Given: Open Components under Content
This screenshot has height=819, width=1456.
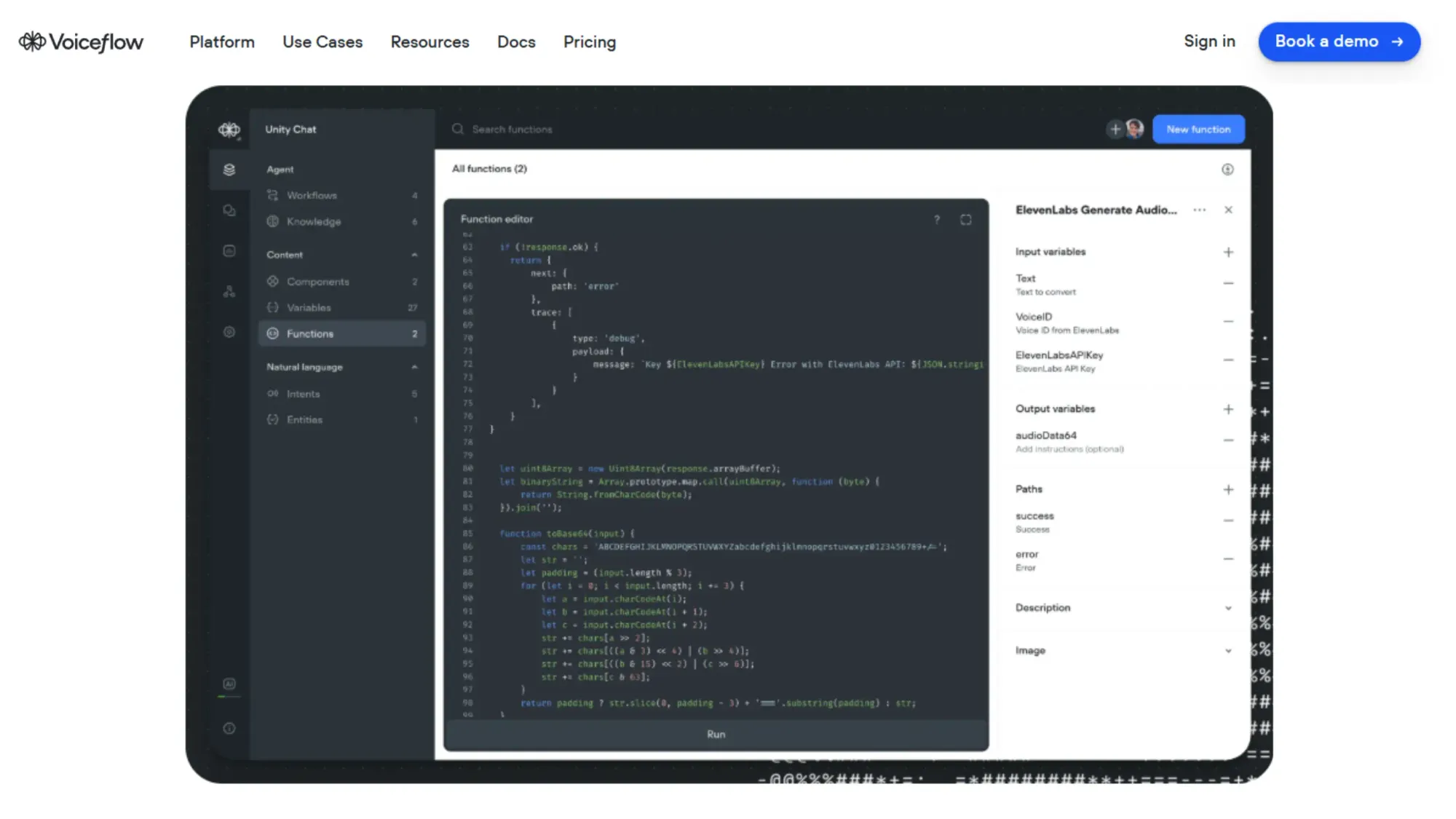Looking at the screenshot, I should [x=317, y=281].
